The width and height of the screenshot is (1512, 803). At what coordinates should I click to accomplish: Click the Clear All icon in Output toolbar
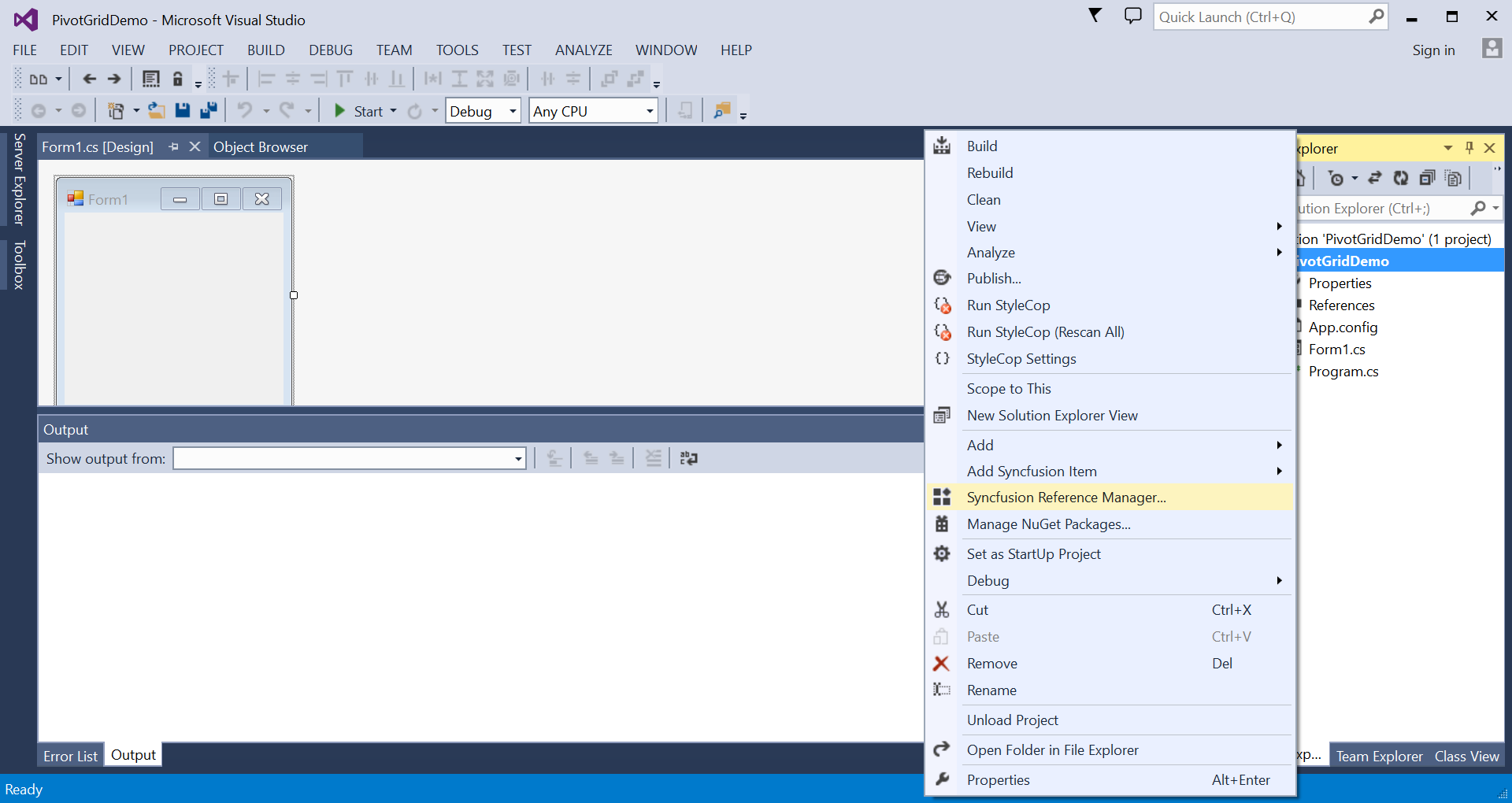click(654, 458)
